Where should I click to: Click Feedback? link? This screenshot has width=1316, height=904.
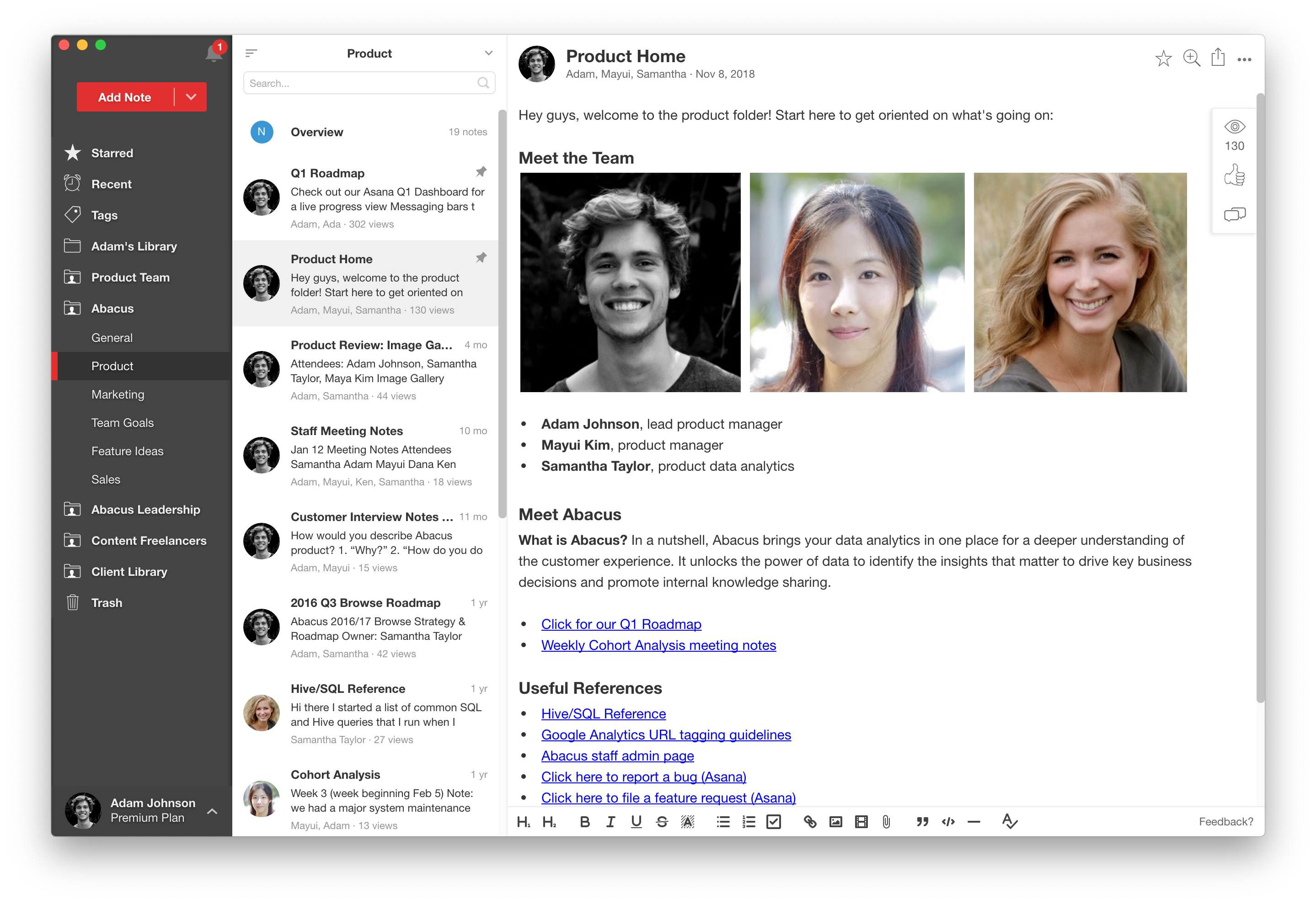[1225, 822]
